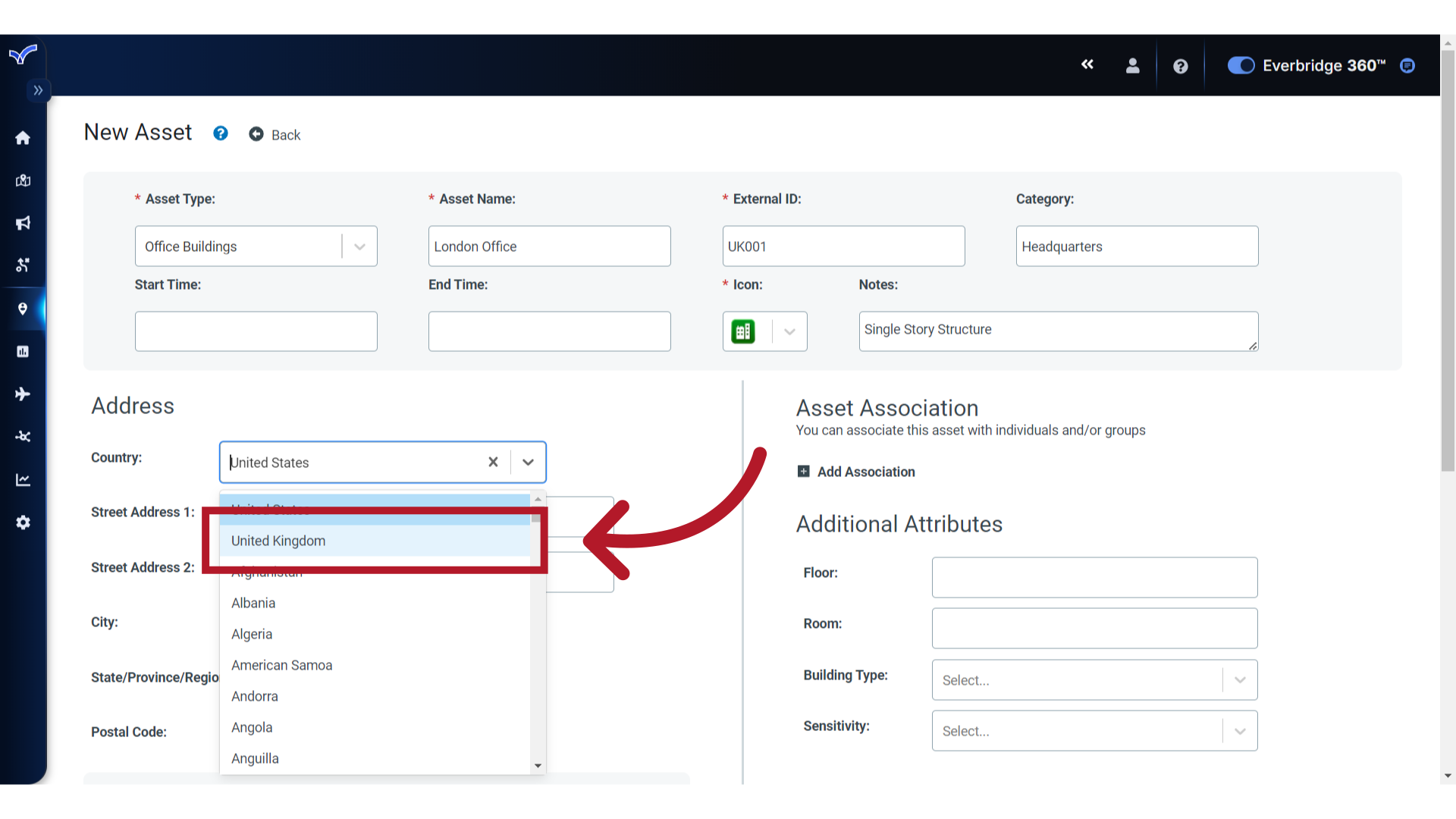This screenshot has height=819, width=1456.
Task: Select Algeria from country list
Action: [x=375, y=634]
